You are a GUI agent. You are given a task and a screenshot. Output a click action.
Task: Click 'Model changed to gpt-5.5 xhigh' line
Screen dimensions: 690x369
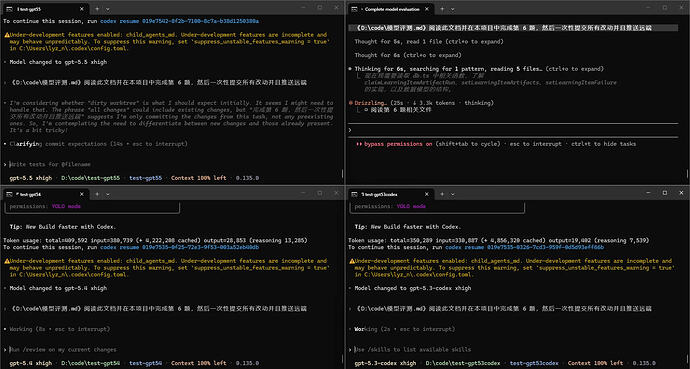(58, 62)
